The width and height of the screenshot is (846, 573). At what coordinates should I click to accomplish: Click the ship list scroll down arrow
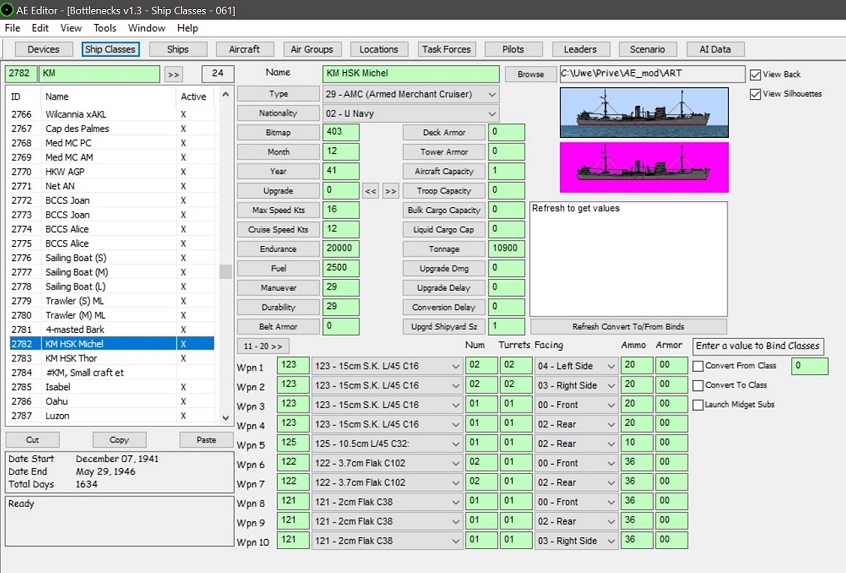(226, 417)
